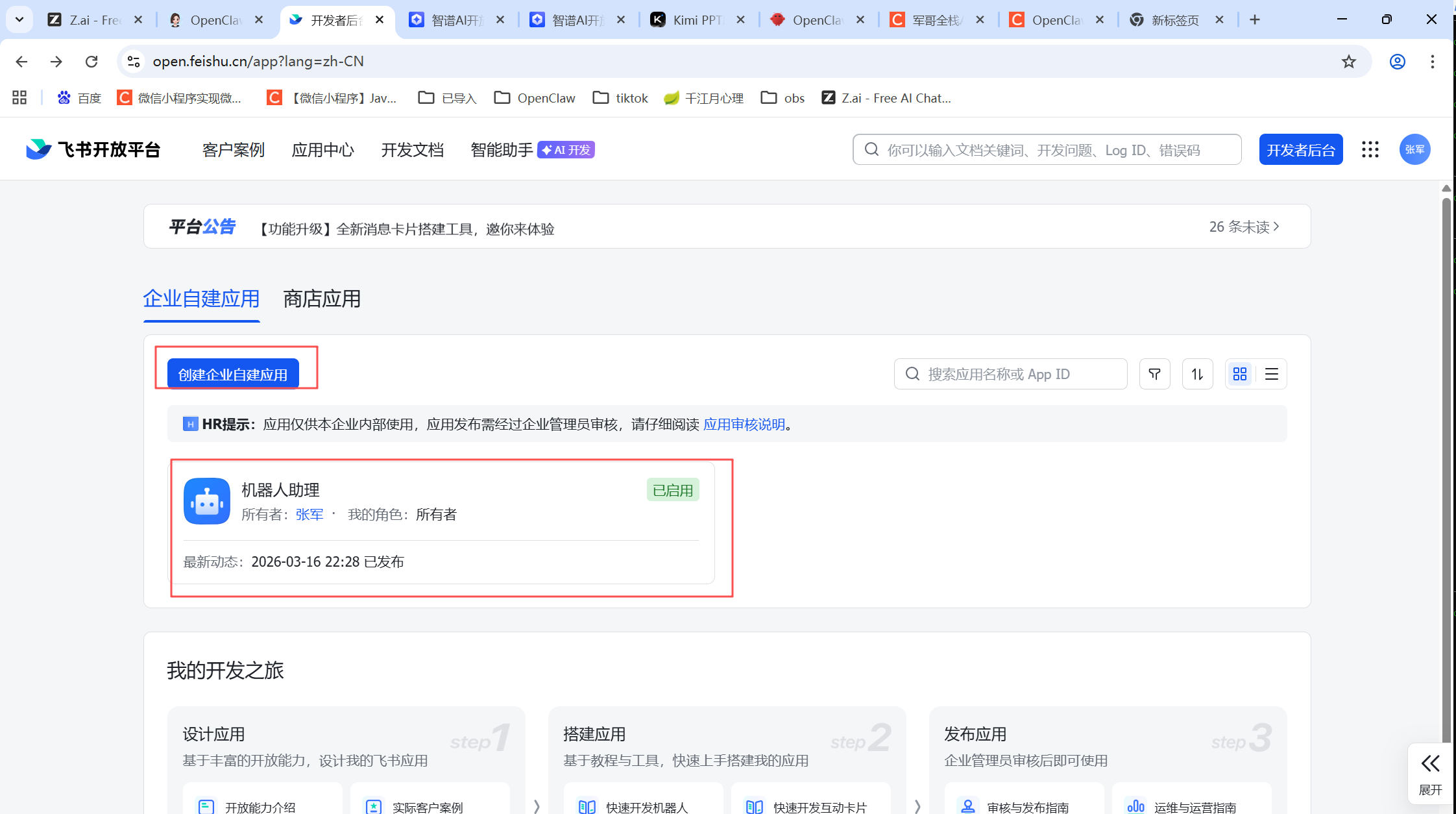Open the nine-dot apps grid icon
Image resolution: width=1456 pixels, height=814 pixels.
(x=1370, y=150)
